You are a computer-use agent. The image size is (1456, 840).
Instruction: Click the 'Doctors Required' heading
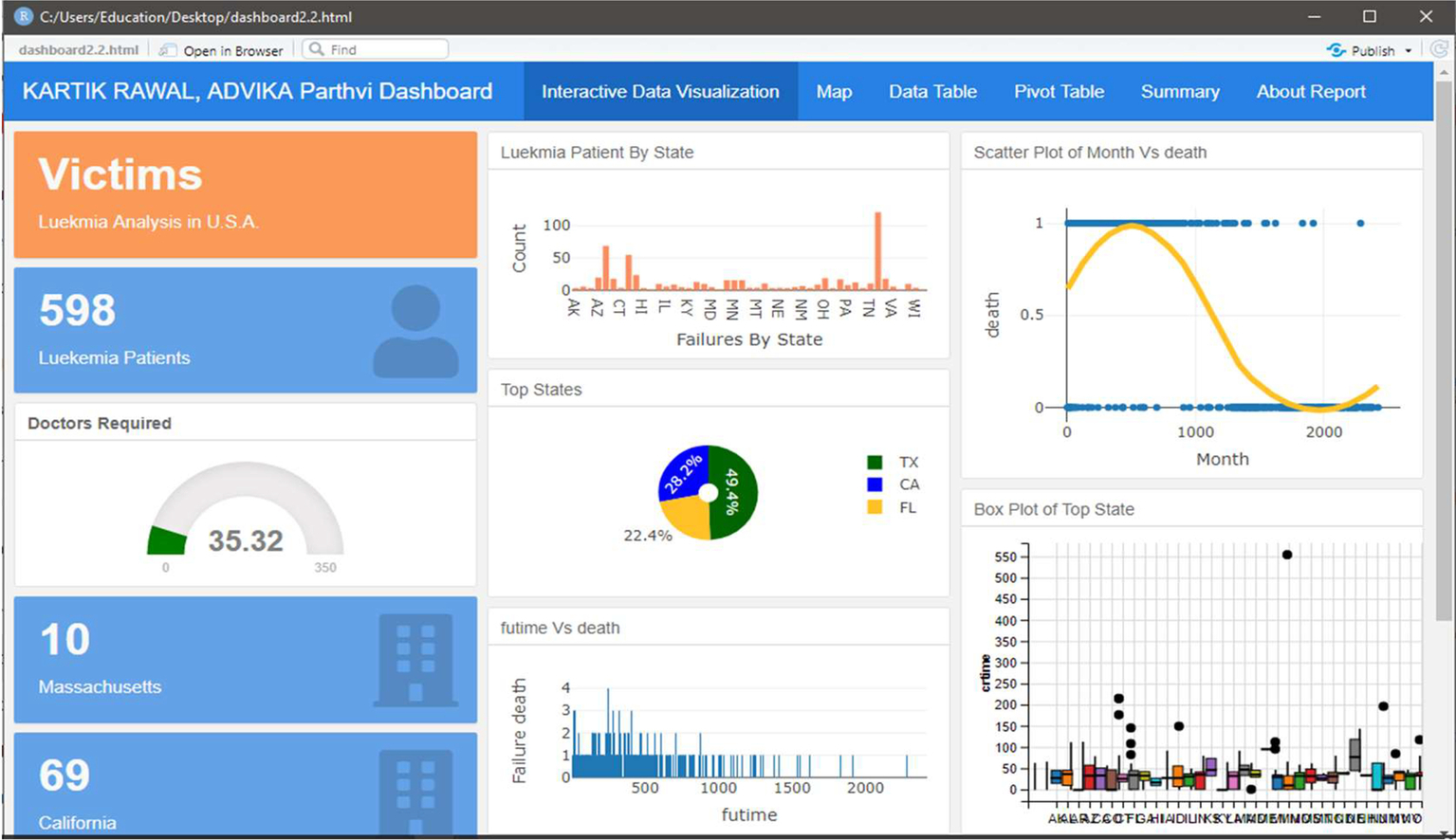[100, 424]
